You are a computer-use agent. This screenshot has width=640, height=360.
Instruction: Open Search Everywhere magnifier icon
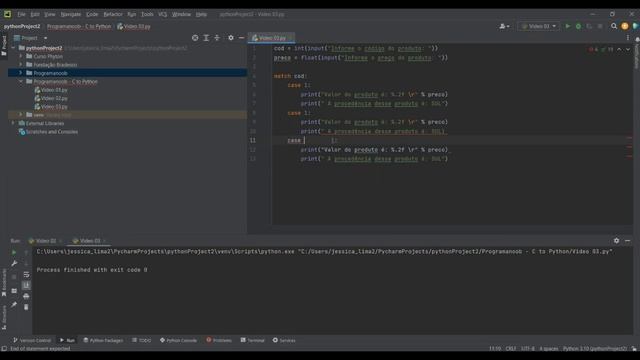coord(613,26)
